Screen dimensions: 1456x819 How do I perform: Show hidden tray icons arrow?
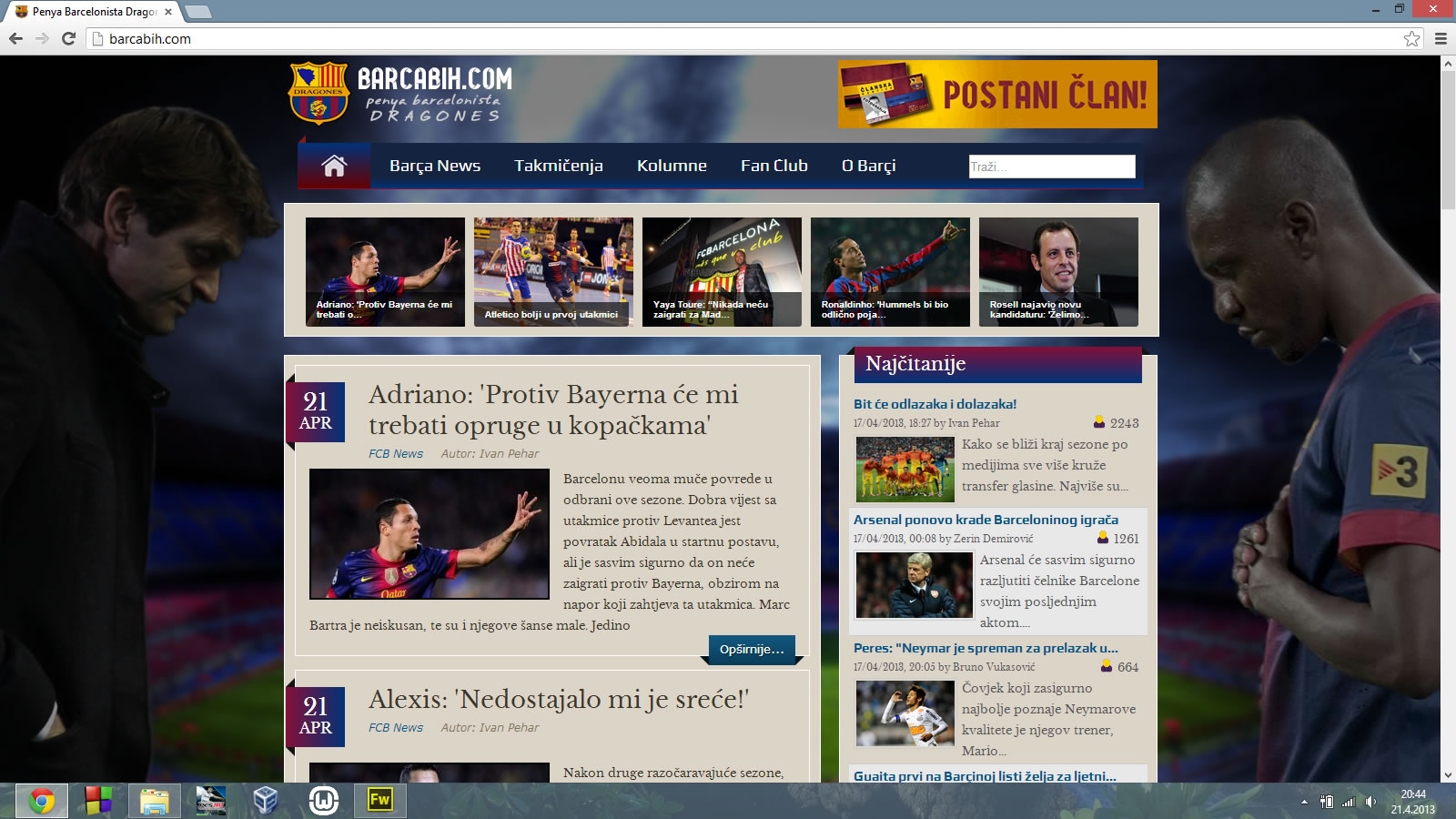pos(1304,802)
